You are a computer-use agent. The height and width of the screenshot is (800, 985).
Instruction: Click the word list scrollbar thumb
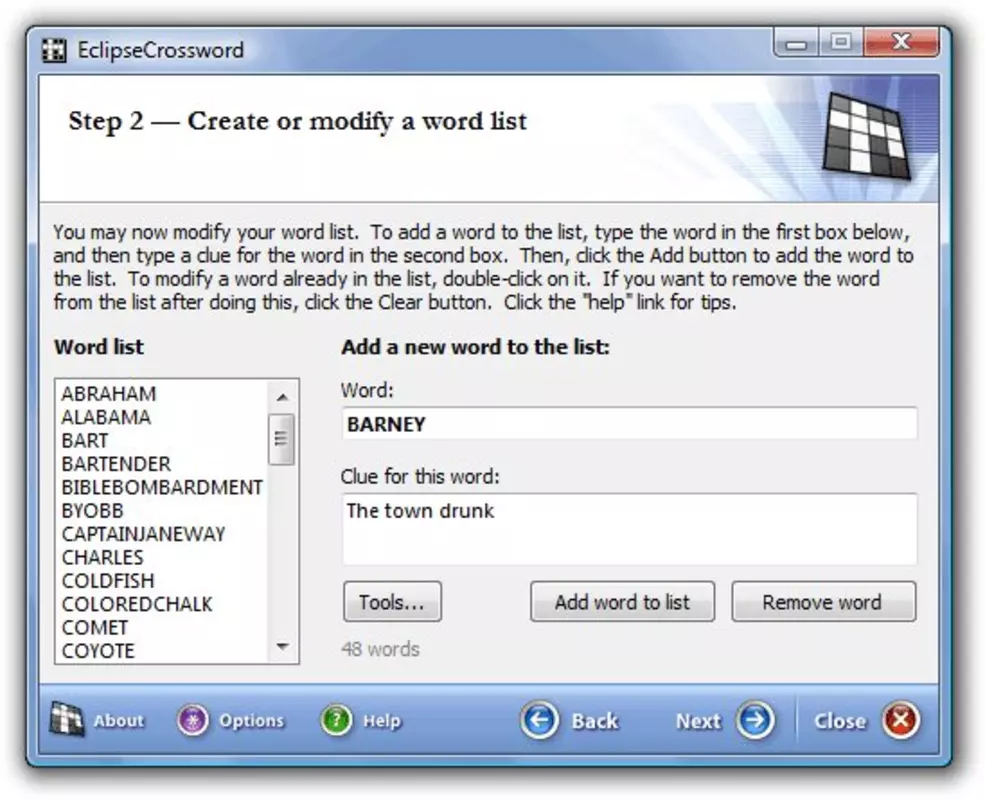pos(281,439)
